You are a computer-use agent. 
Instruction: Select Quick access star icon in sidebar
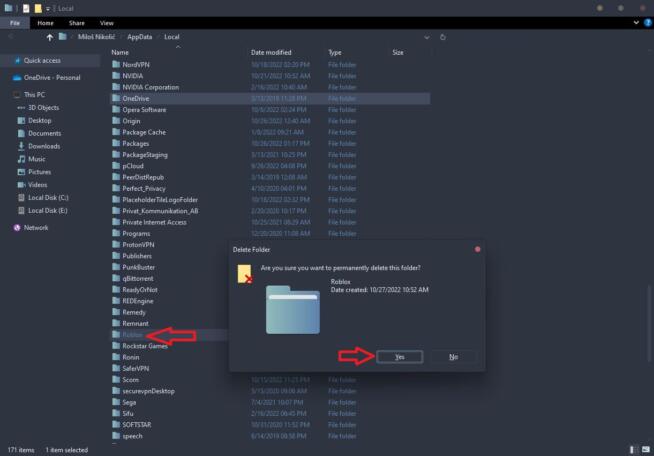pos(16,60)
